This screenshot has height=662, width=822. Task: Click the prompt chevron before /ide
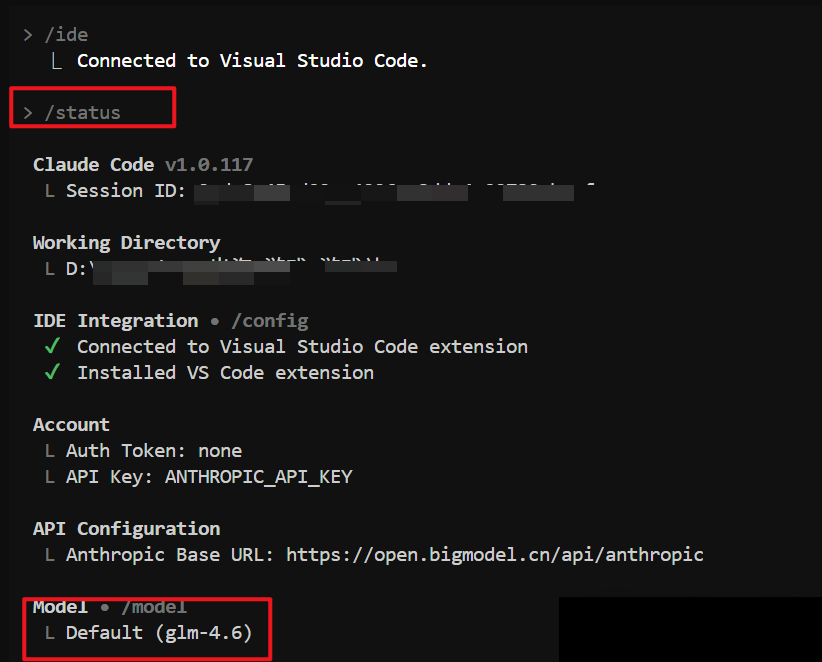click(28, 35)
